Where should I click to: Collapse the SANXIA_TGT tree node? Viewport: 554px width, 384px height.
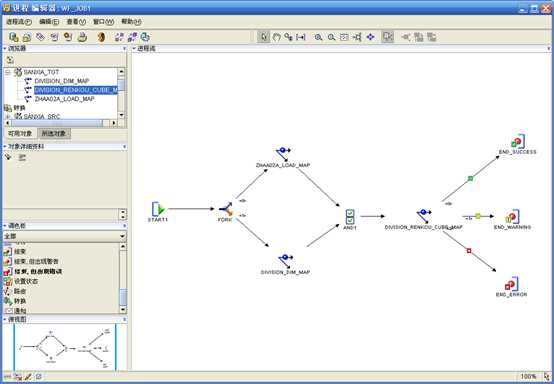click(8, 72)
